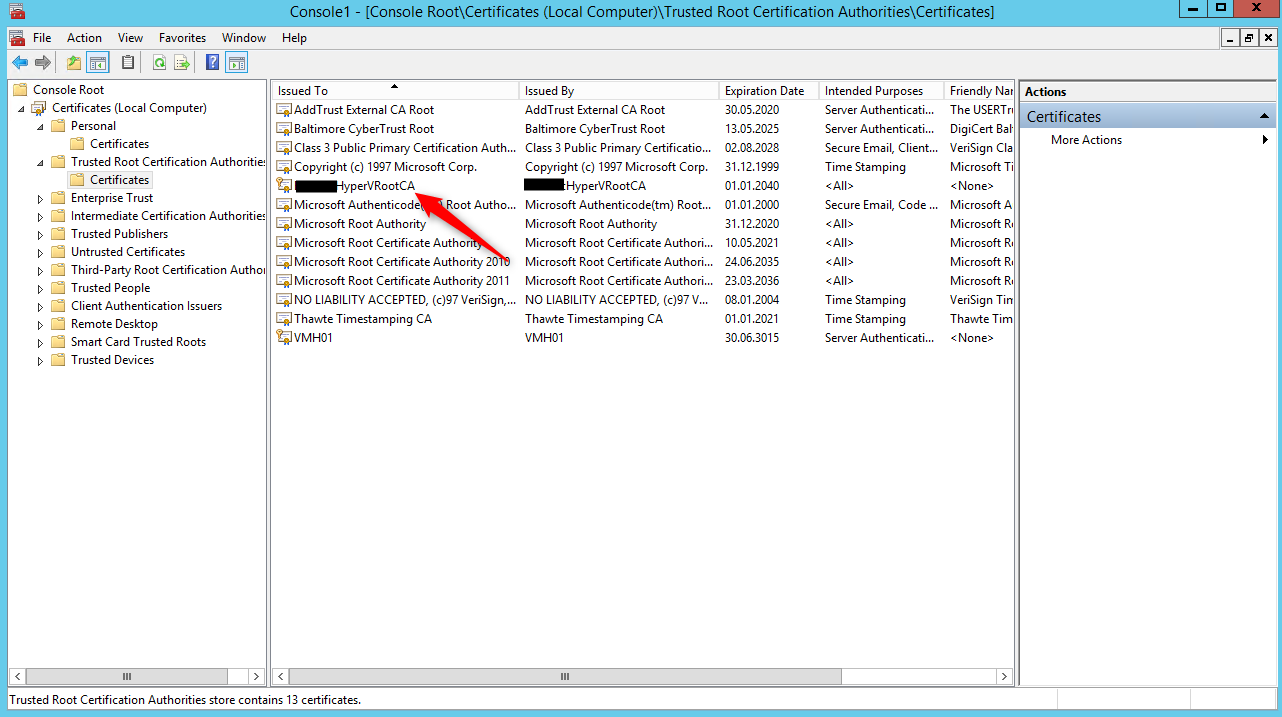Sort the list by the Expiration Date column
Image resolution: width=1282 pixels, height=717 pixels.
(769, 91)
